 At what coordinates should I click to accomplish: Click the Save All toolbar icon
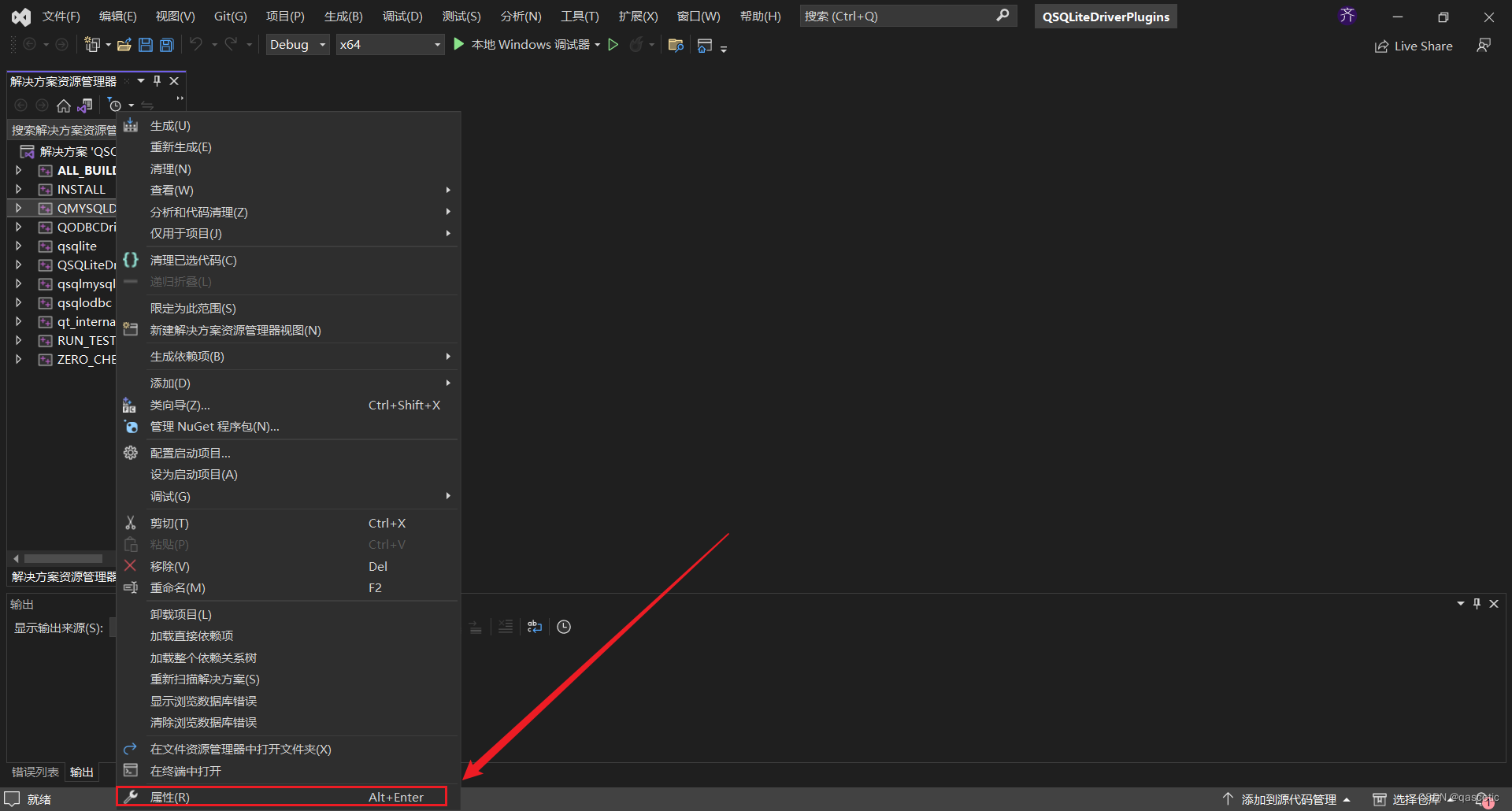(x=167, y=45)
